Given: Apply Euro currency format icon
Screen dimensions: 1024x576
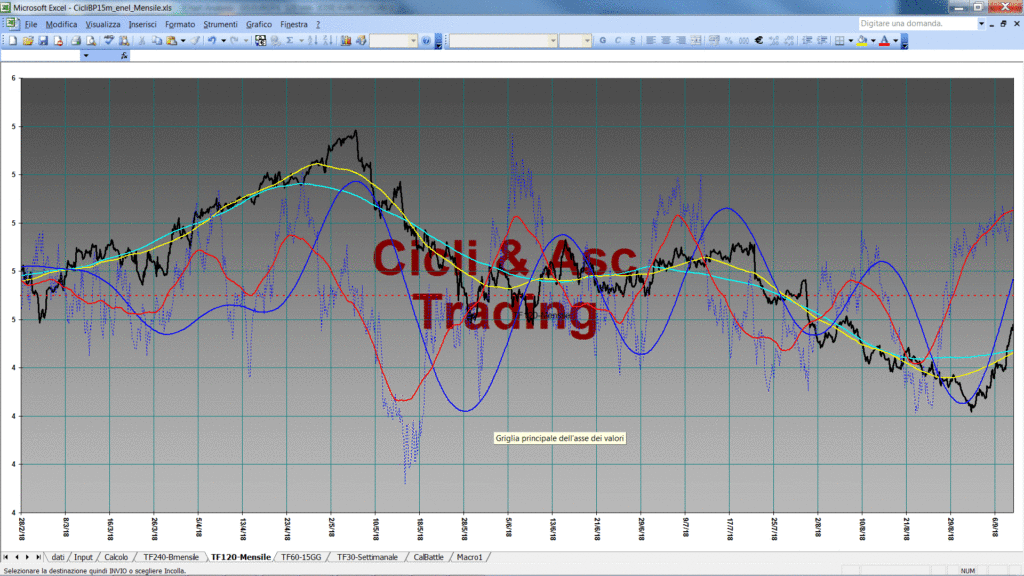Looking at the screenshot, I should [759, 40].
